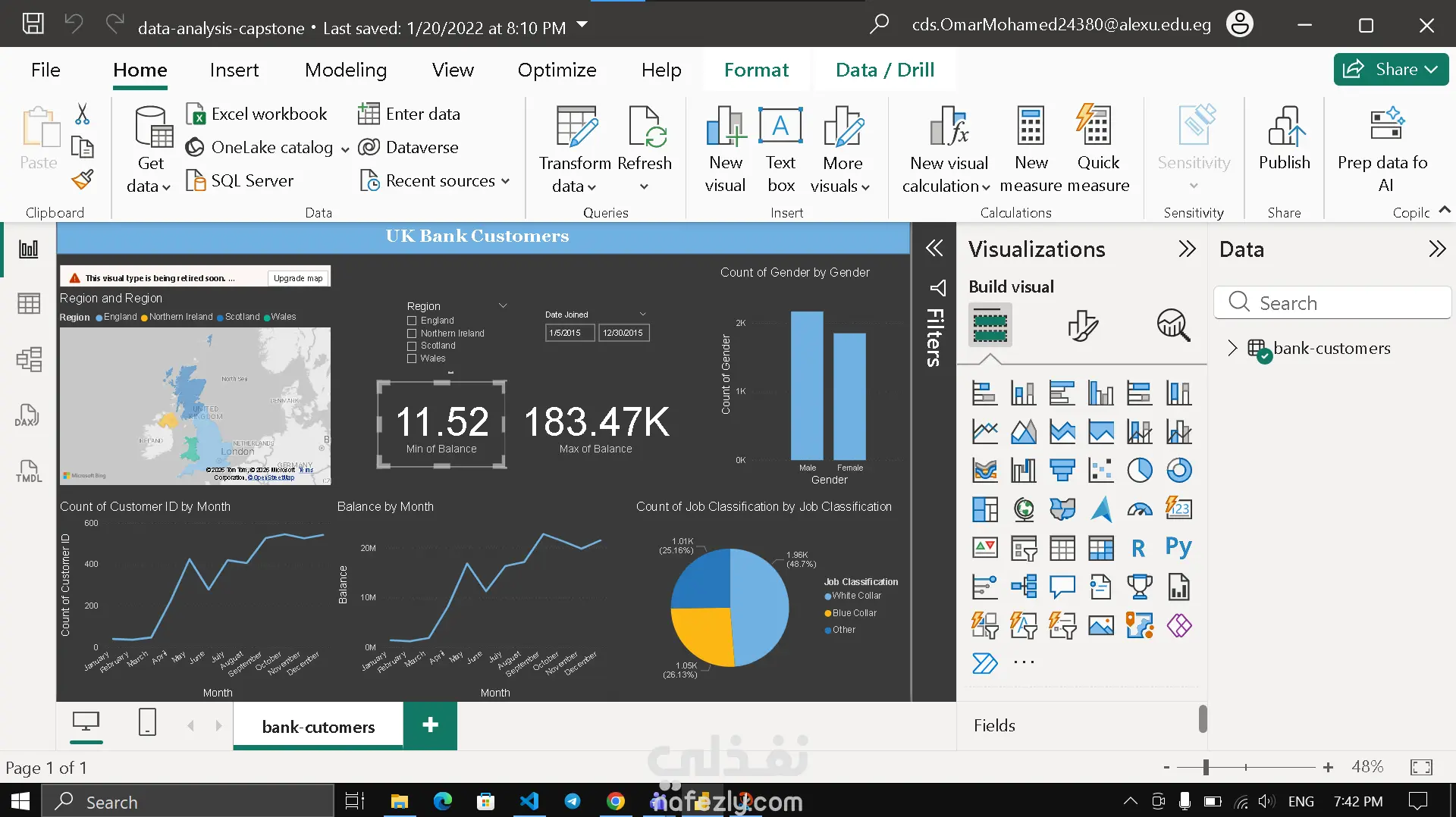Select the line chart visual icon

click(x=984, y=432)
